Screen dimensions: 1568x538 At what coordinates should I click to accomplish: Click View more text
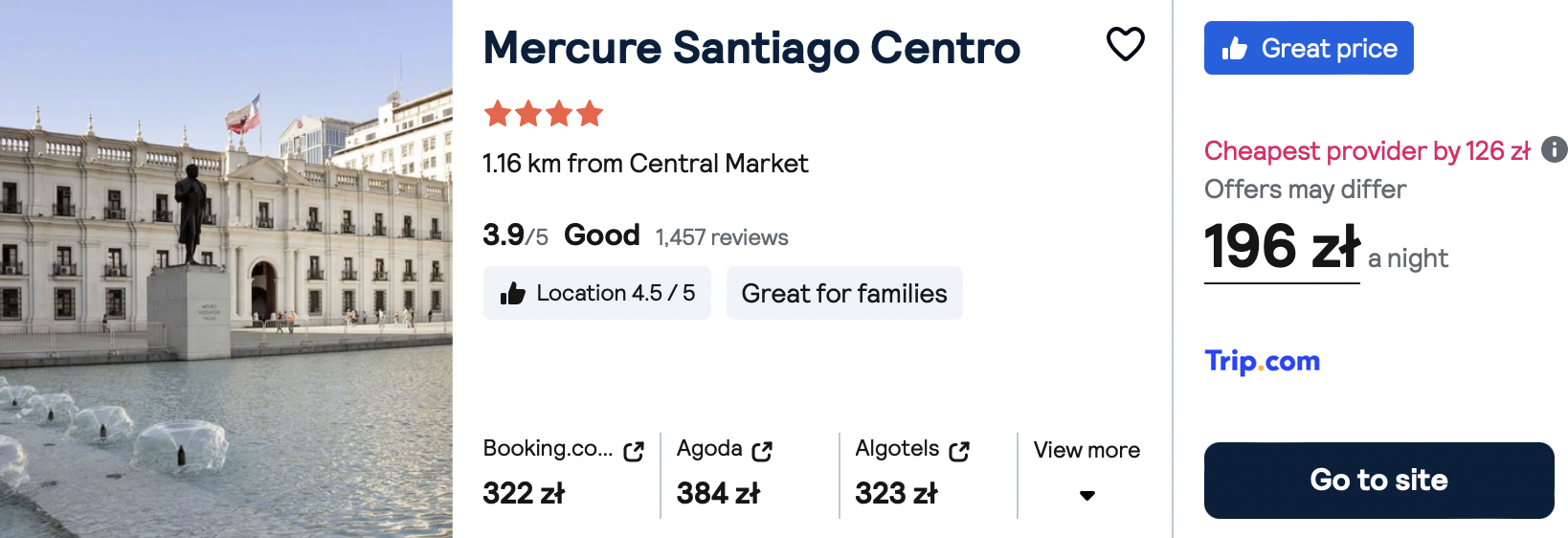[x=1086, y=450]
